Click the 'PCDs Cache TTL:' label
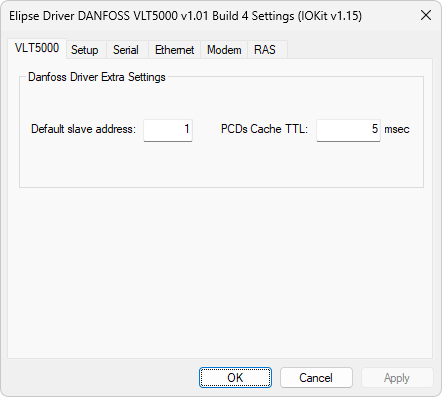 [x=264, y=129]
